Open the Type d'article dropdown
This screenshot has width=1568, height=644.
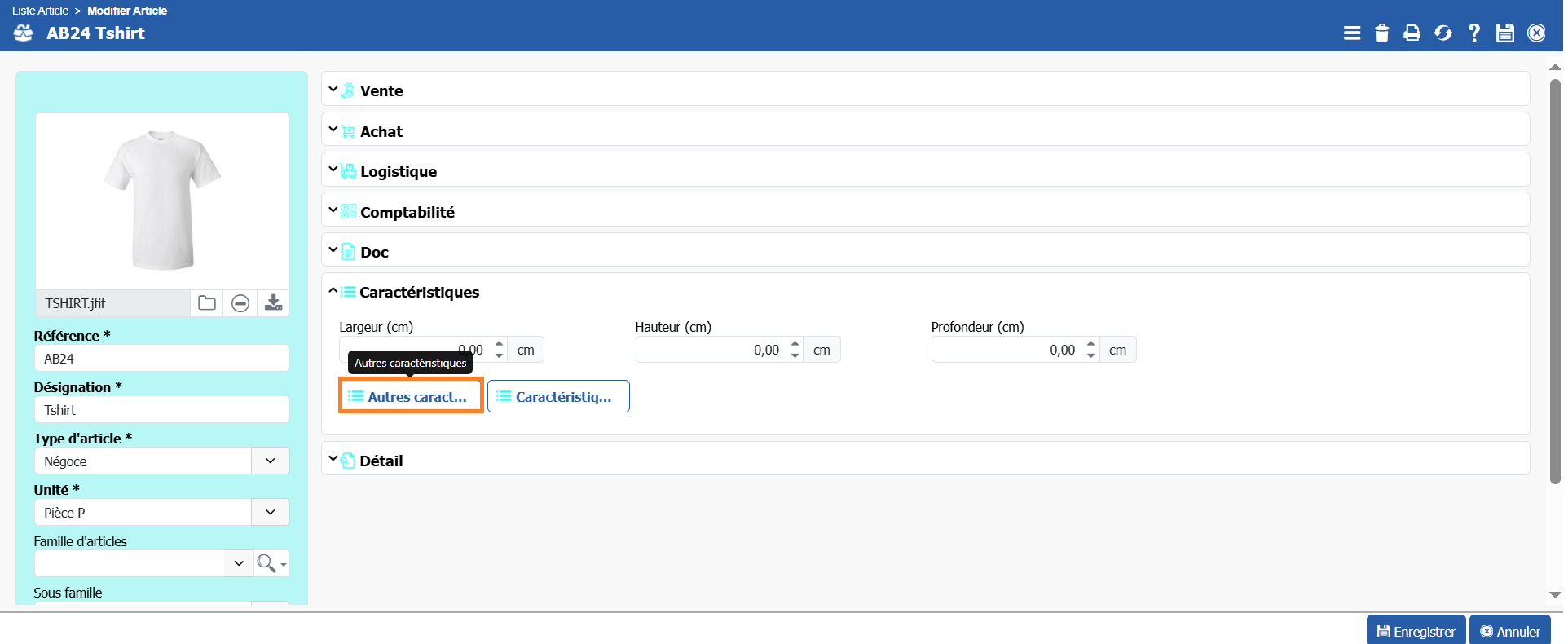coord(270,461)
